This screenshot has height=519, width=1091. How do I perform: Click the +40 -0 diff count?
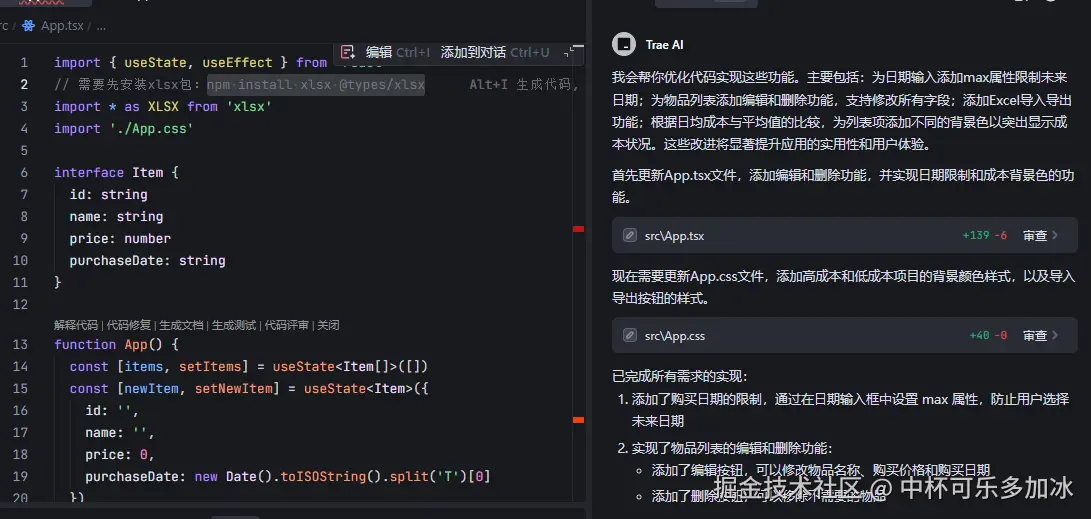[989, 335]
